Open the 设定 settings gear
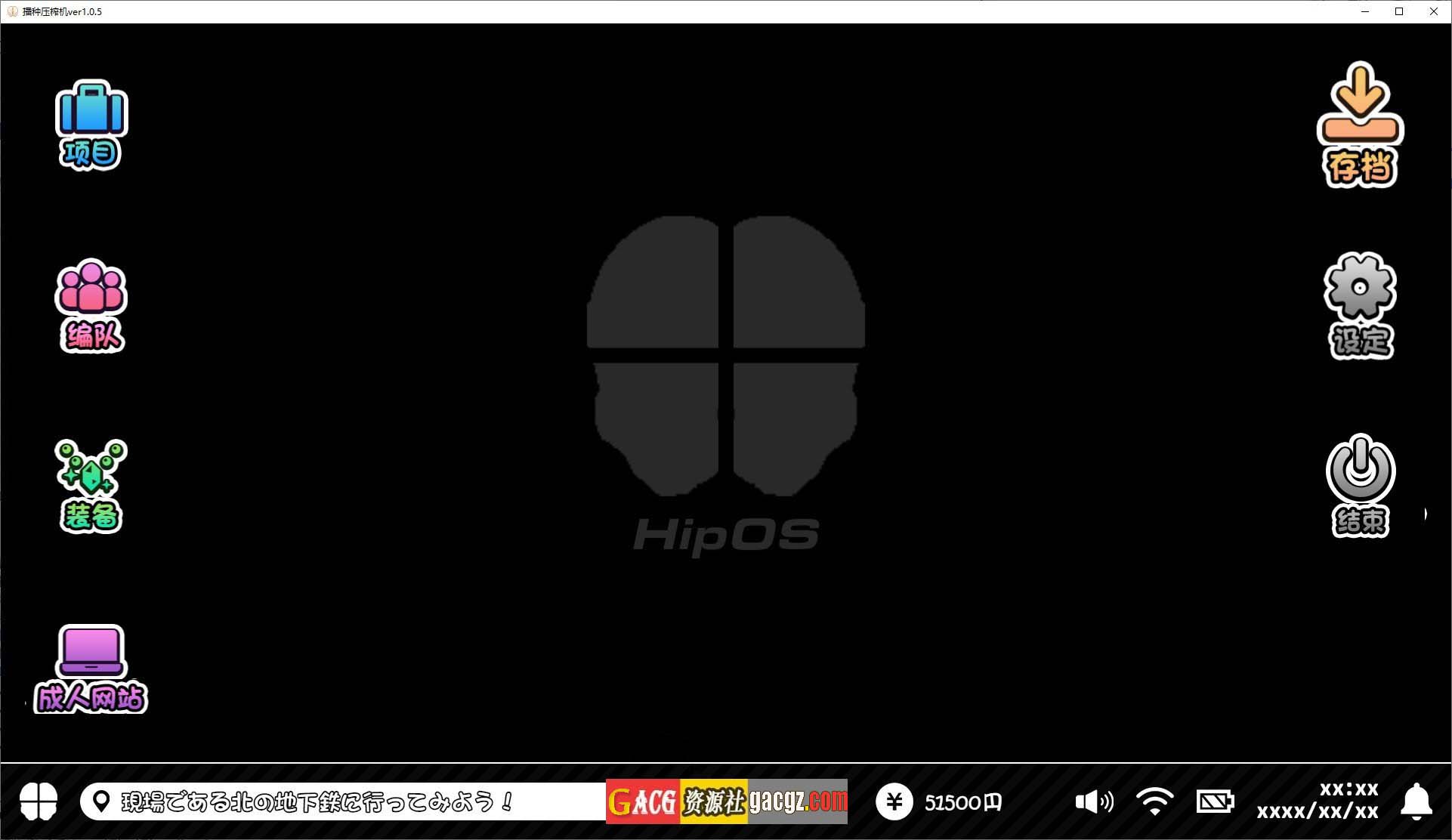The height and width of the screenshot is (840, 1452). 1361,305
